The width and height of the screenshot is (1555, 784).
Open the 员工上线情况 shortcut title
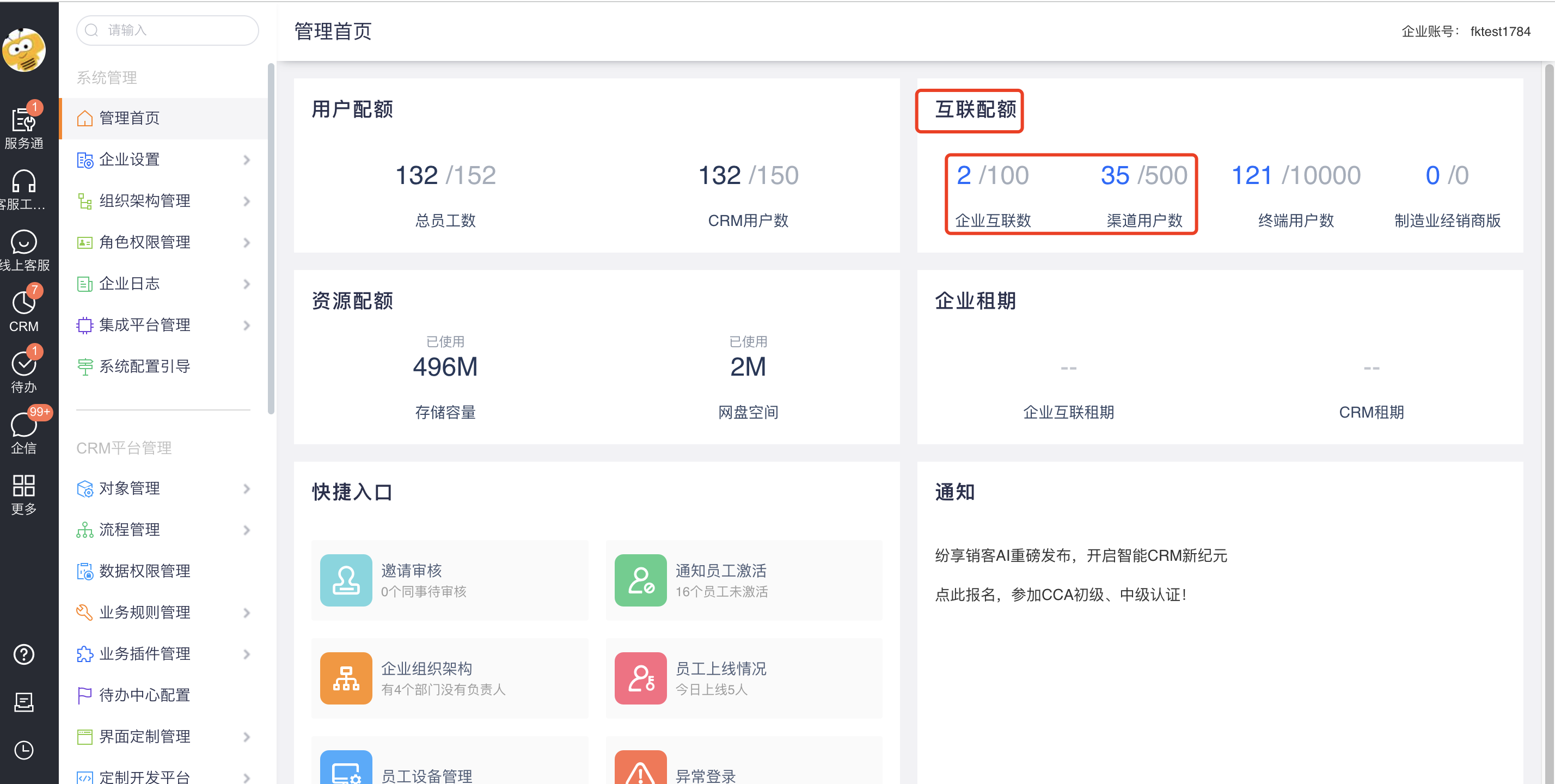click(721, 668)
